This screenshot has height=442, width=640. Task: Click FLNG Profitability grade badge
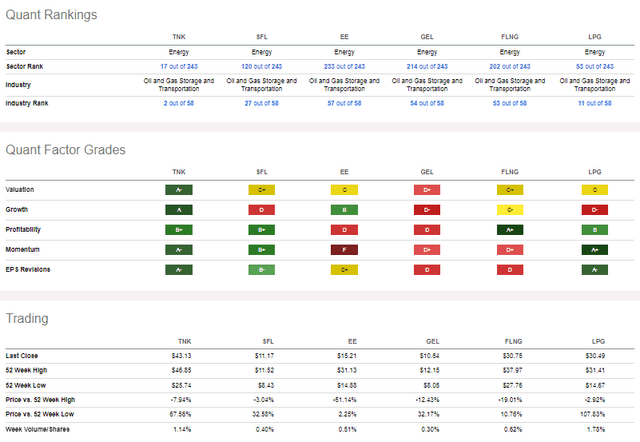510,230
